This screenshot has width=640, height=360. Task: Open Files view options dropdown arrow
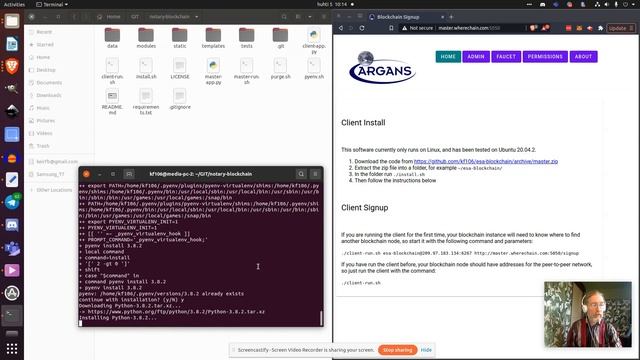310,17
